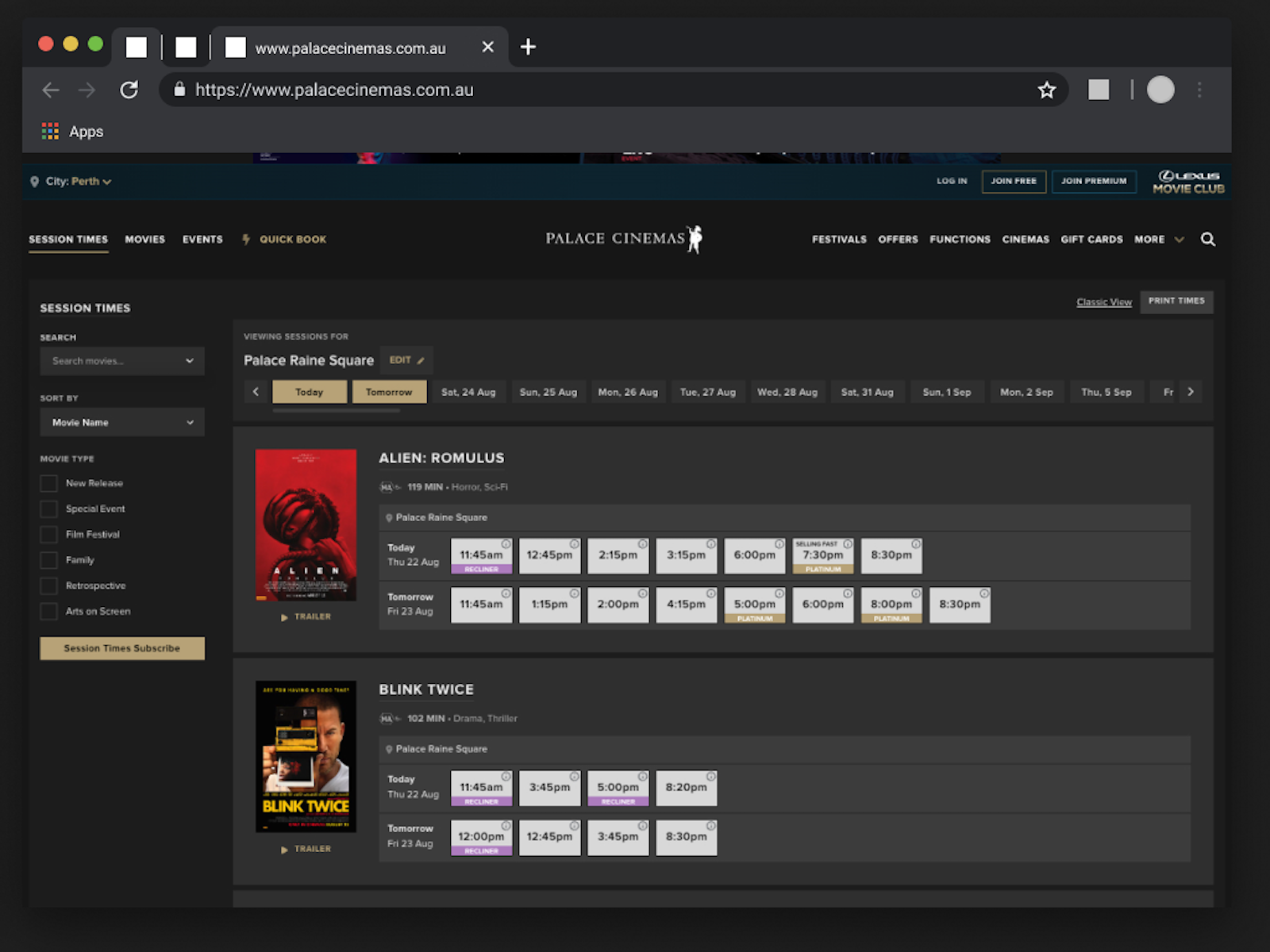The height and width of the screenshot is (952, 1270).
Task: Click the browser address bar URL
Action: coord(334,90)
